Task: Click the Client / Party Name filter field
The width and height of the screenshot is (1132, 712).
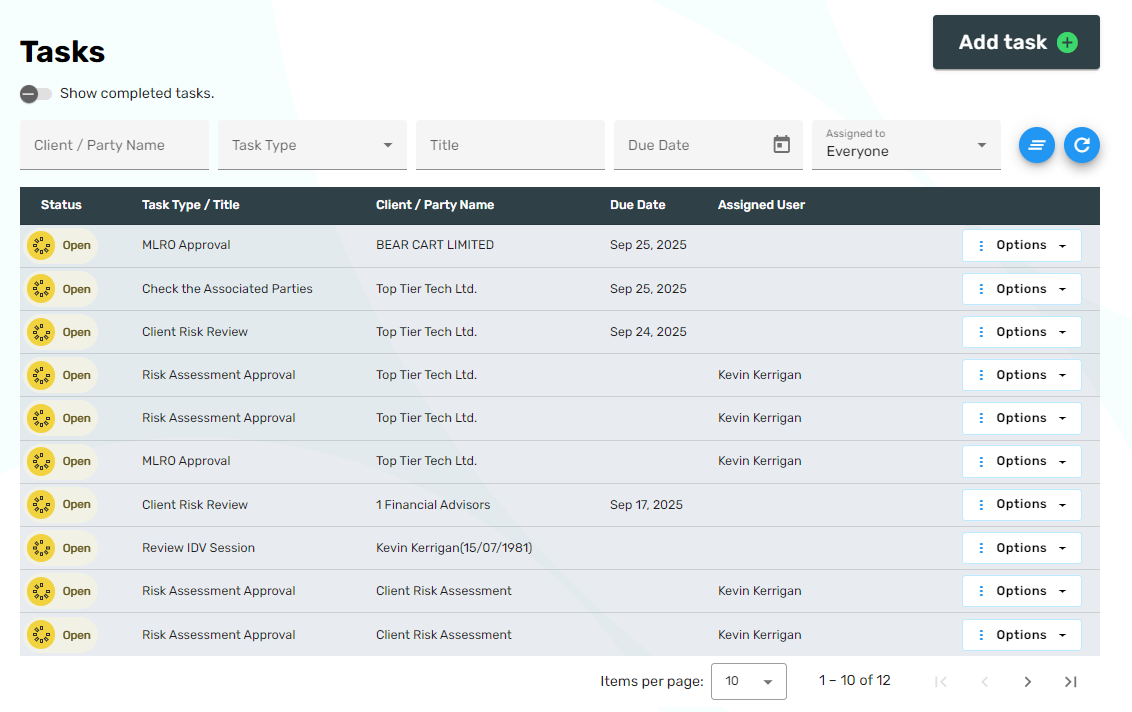Action: [x=114, y=145]
